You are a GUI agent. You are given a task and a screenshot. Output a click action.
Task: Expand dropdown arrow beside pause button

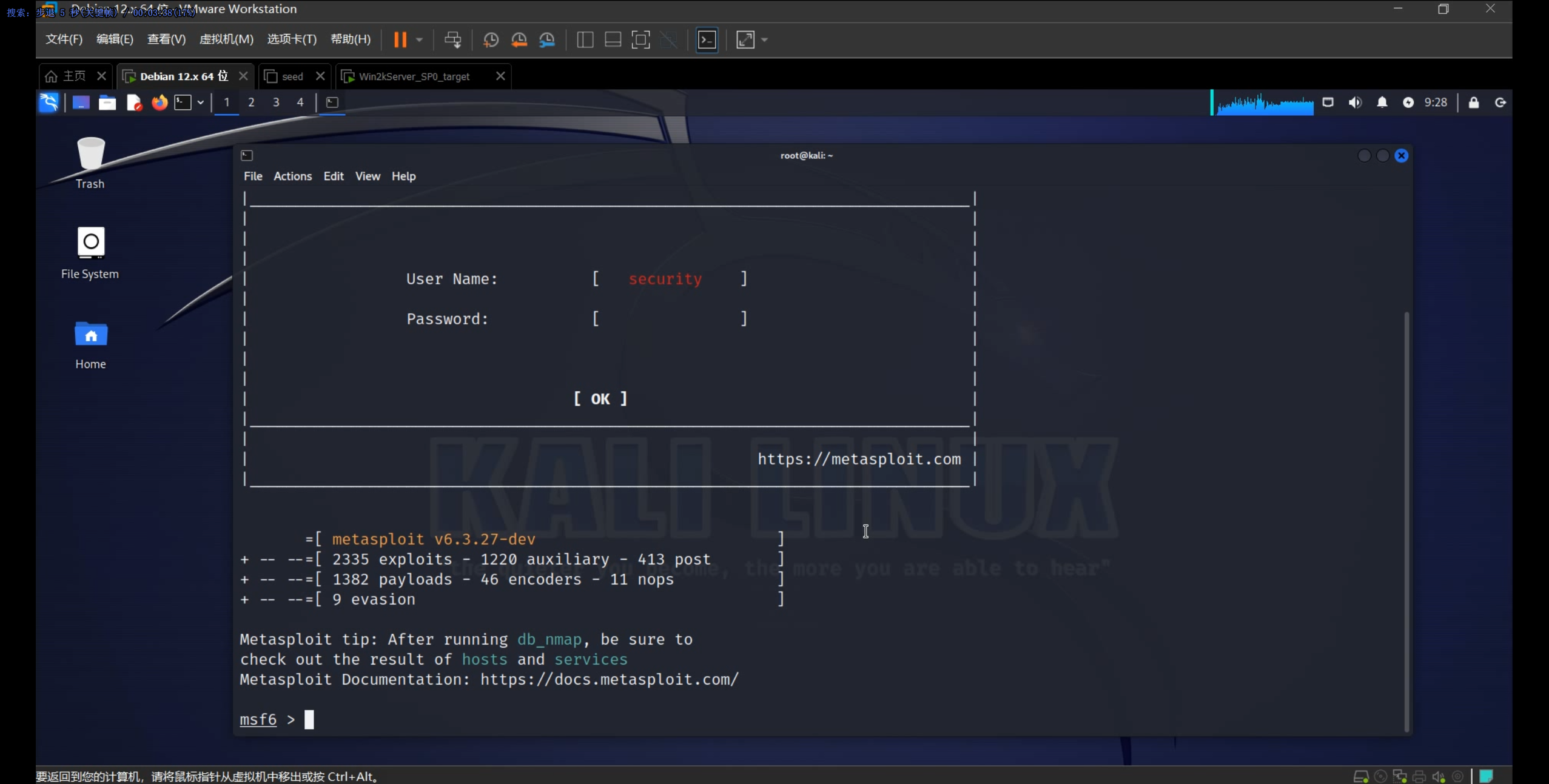pyautogui.click(x=419, y=40)
